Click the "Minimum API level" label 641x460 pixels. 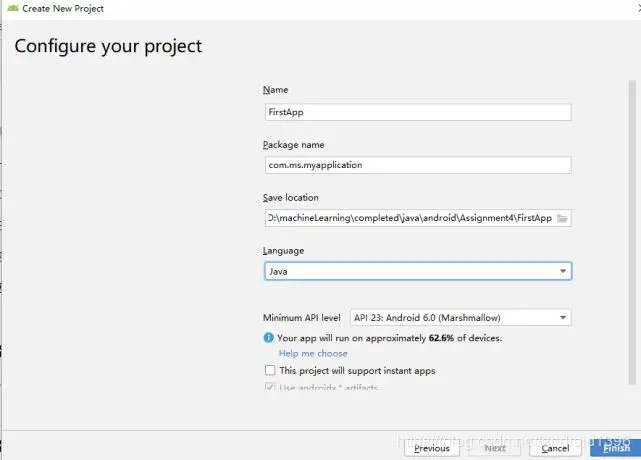[x=302, y=318]
